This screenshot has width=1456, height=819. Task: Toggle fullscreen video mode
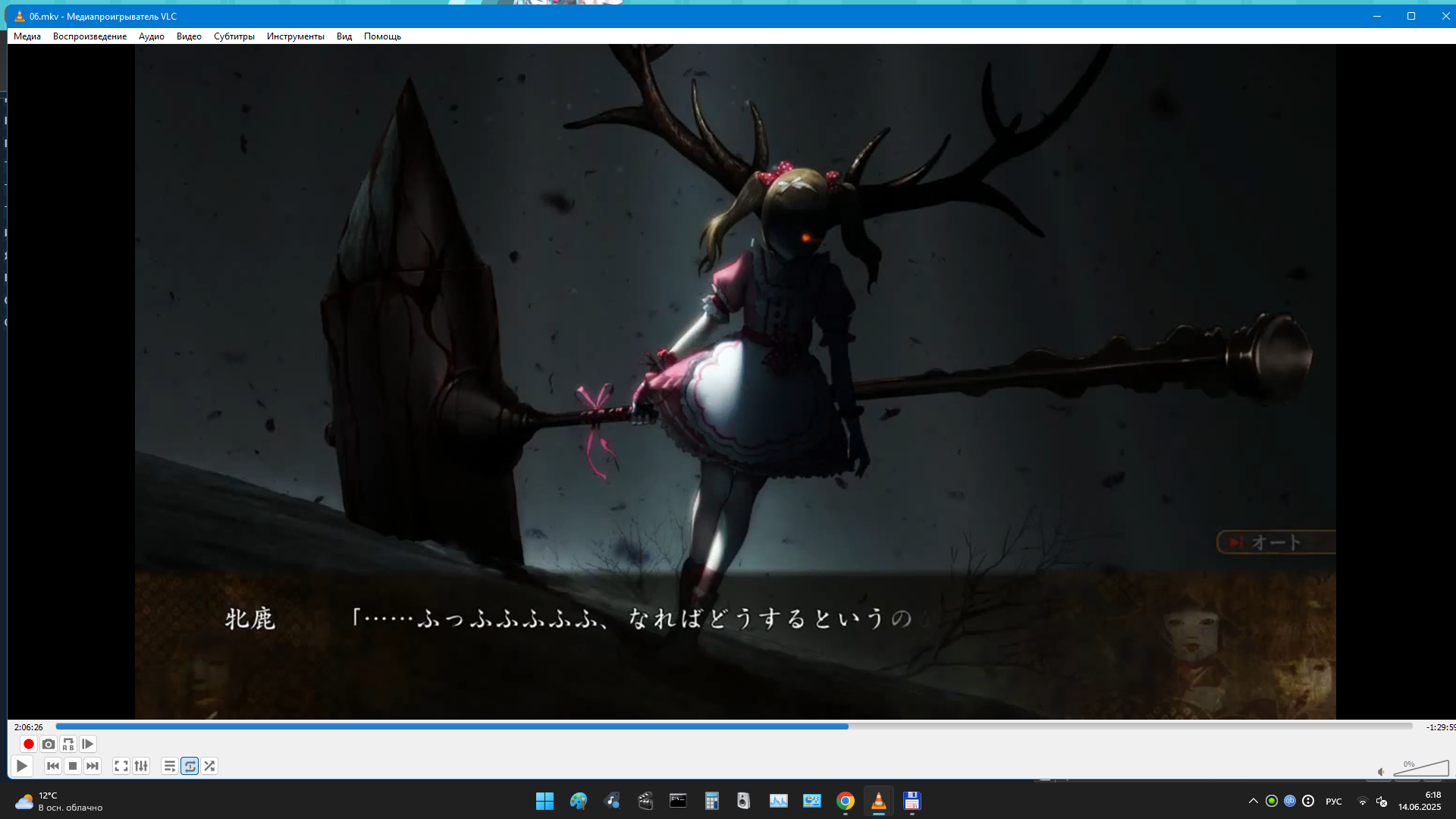[121, 766]
